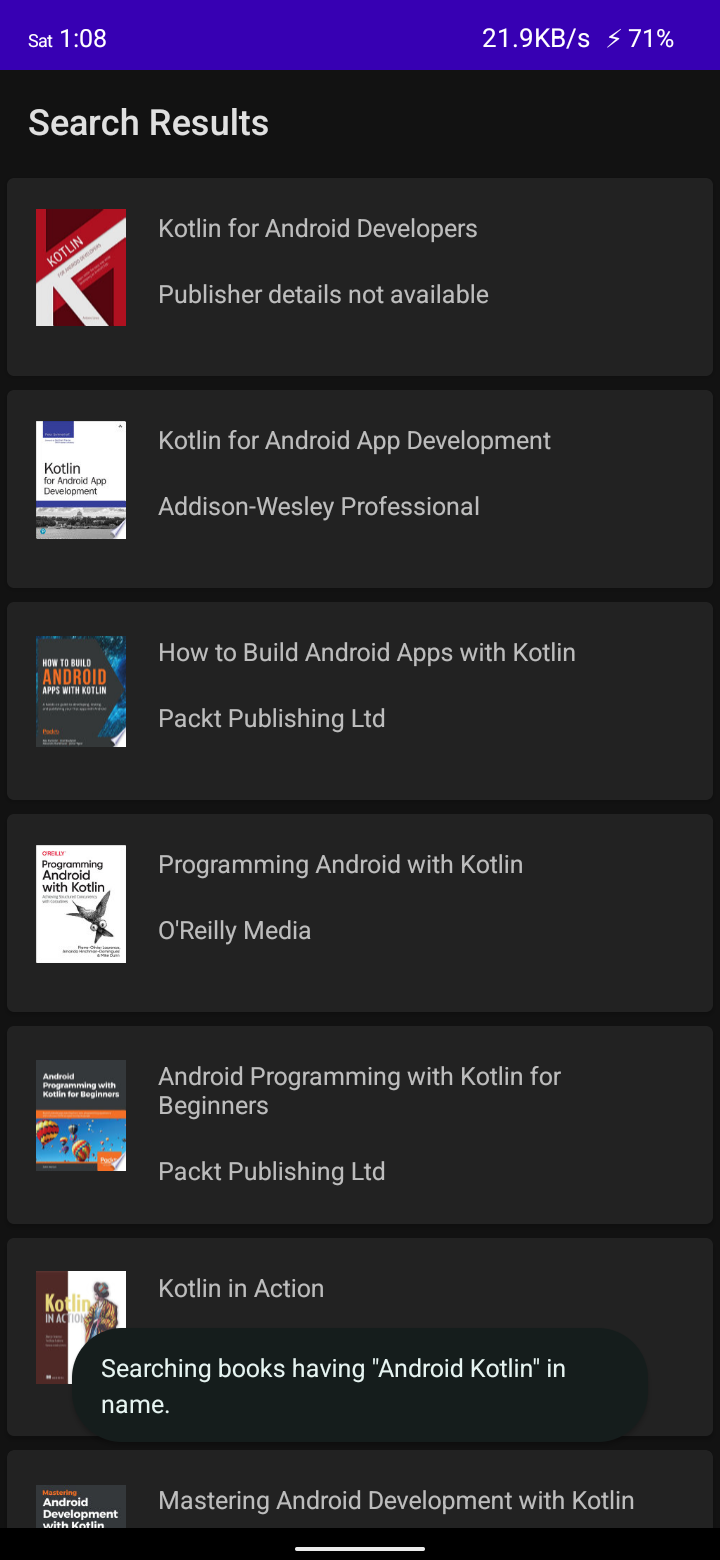Open Kotlin for Android App Development cover
The width and height of the screenshot is (720, 1560).
click(81, 480)
